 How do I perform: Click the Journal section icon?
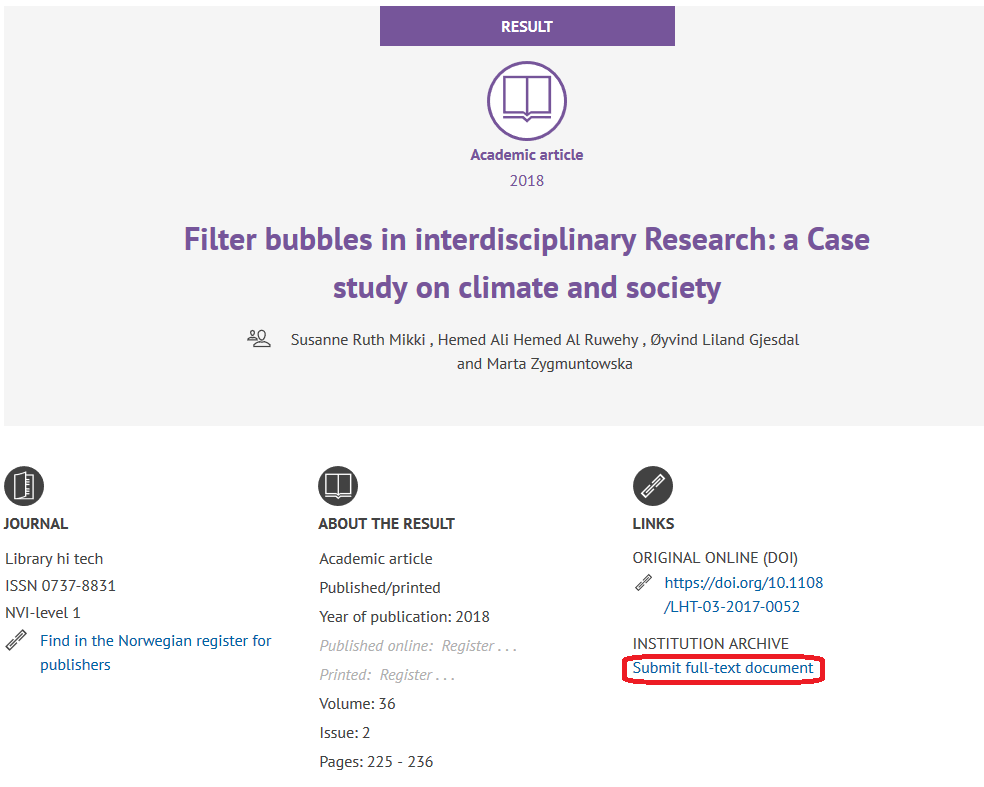pos(23,487)
